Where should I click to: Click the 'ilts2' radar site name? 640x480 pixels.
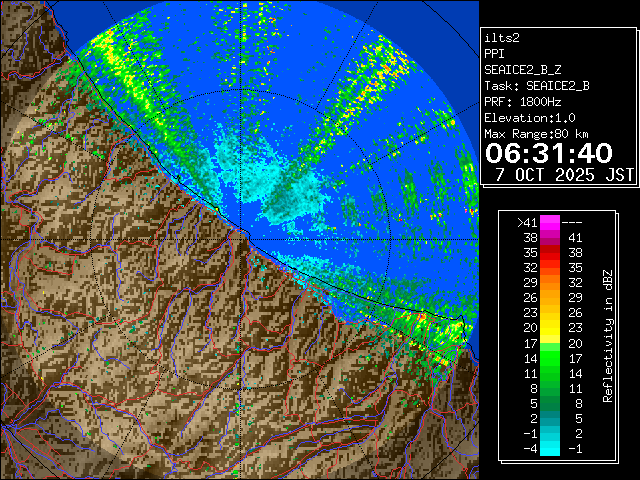click(503, 38)
